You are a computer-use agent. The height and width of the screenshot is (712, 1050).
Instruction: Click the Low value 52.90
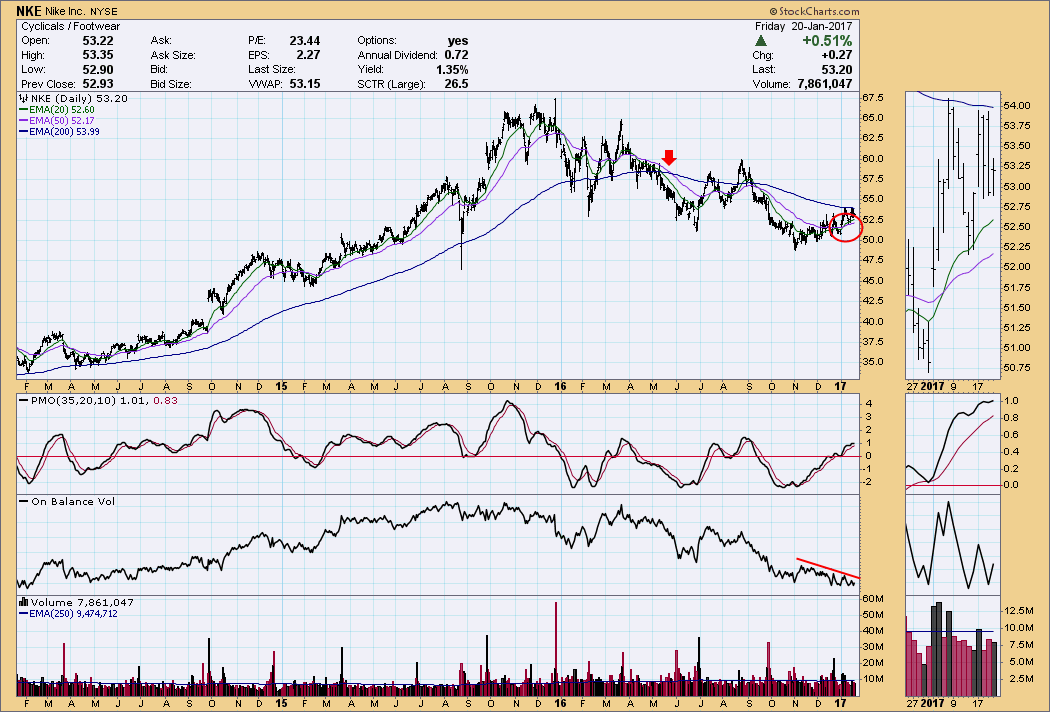tap(98, 70)
